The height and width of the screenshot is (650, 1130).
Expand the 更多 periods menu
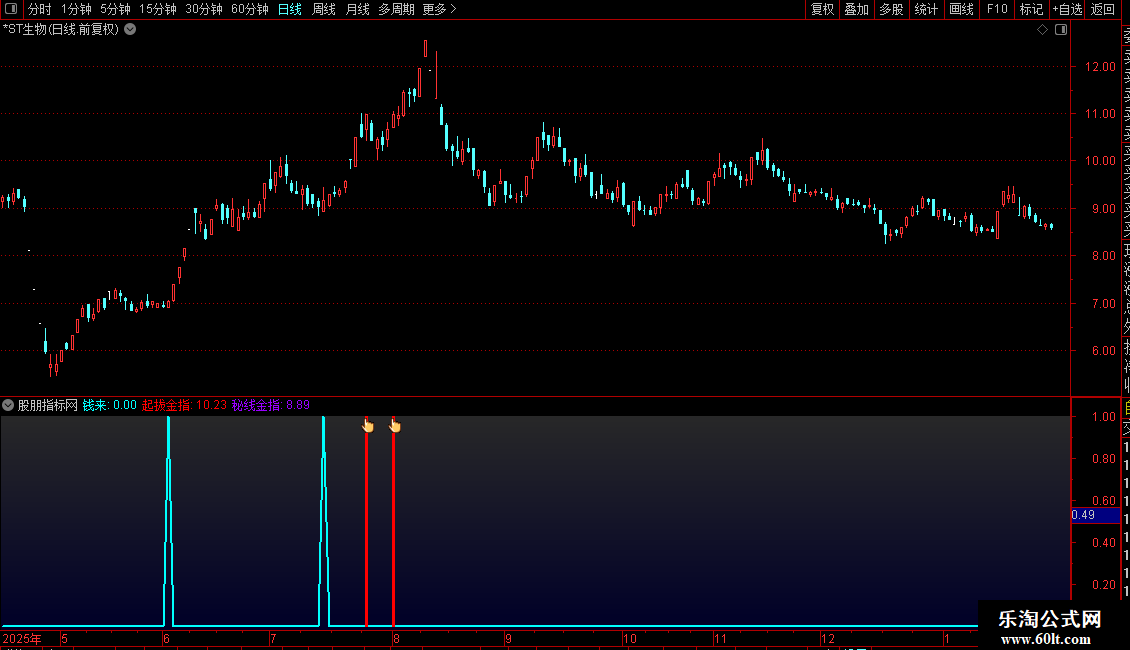(440, 9)
